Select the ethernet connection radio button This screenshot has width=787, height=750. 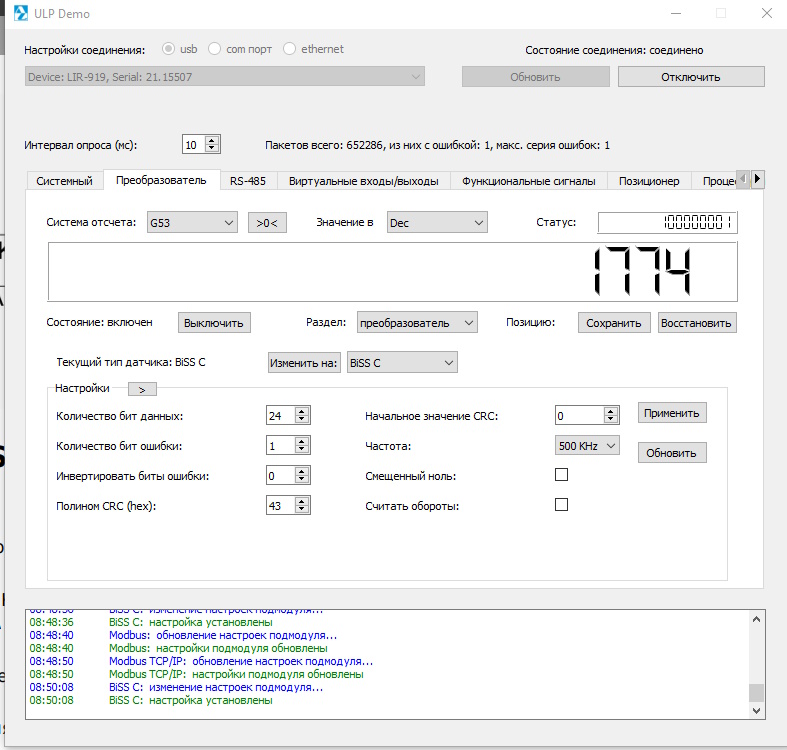click(291, 49)
